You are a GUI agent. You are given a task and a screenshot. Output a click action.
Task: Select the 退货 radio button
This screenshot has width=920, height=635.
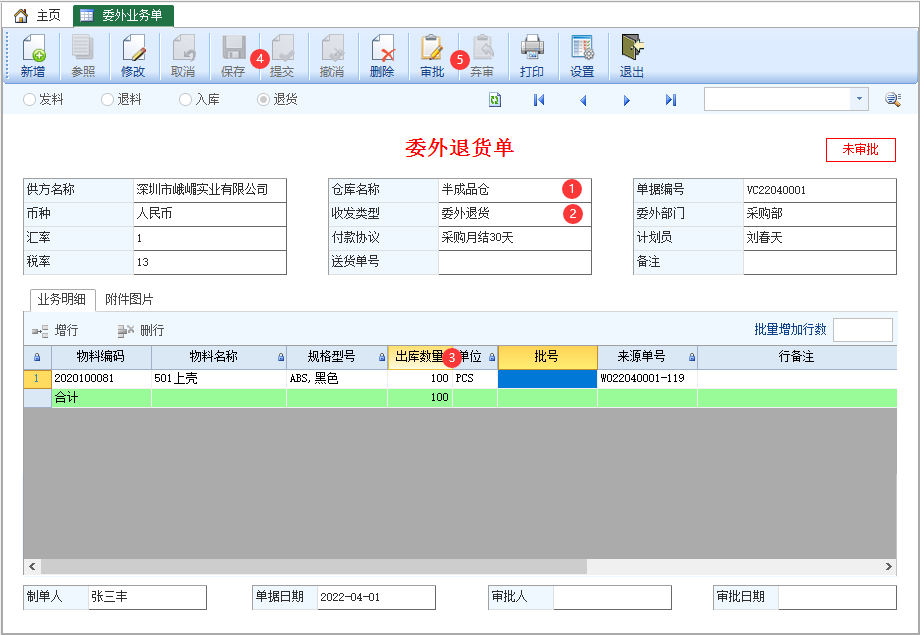(263, 100)
